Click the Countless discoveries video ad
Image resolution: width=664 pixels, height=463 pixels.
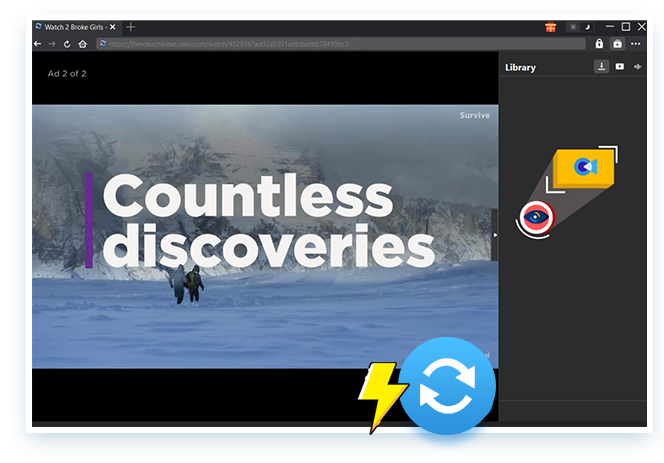click(x=265, y=236)
